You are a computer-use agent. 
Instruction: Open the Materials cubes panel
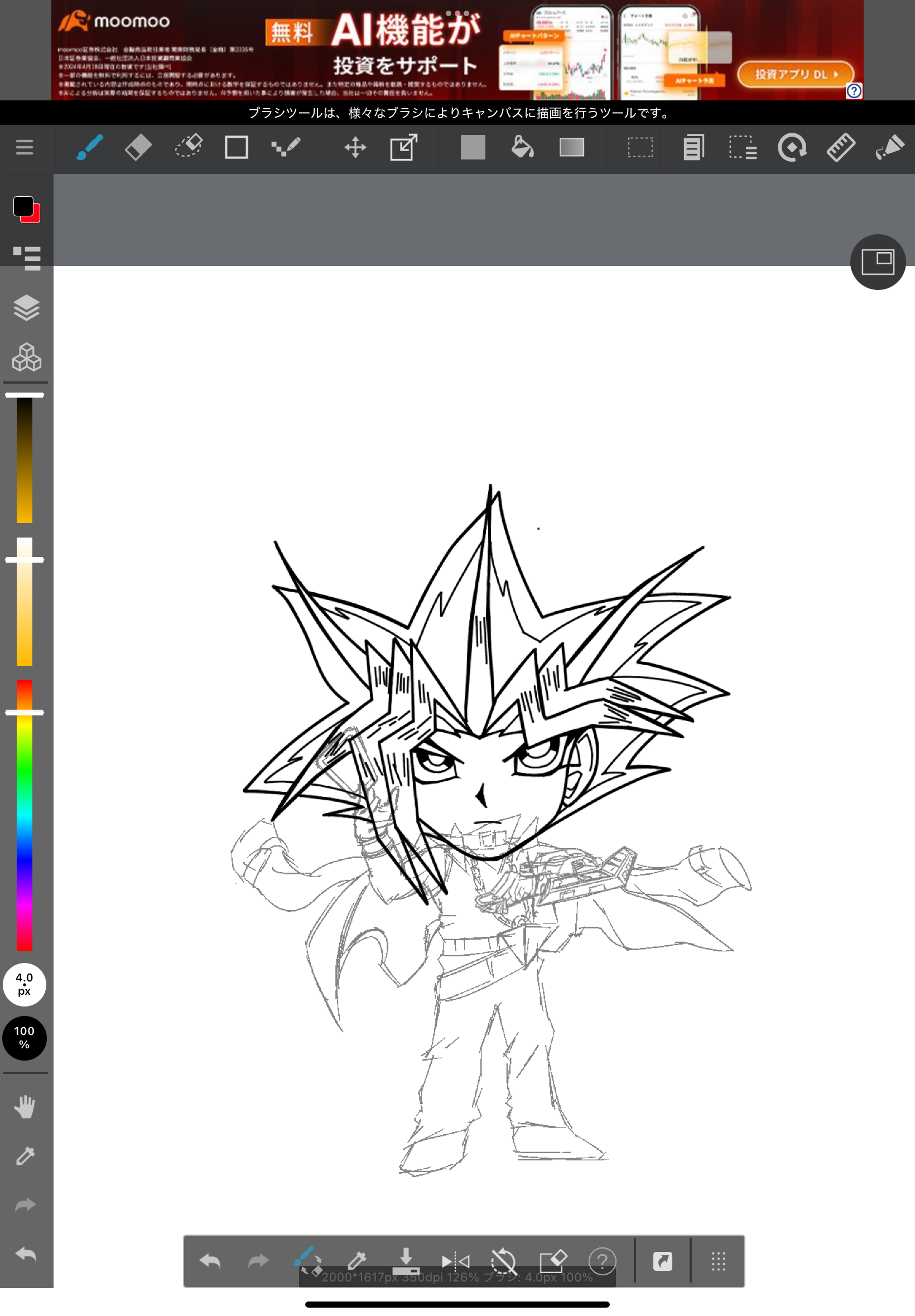(26, 357)
